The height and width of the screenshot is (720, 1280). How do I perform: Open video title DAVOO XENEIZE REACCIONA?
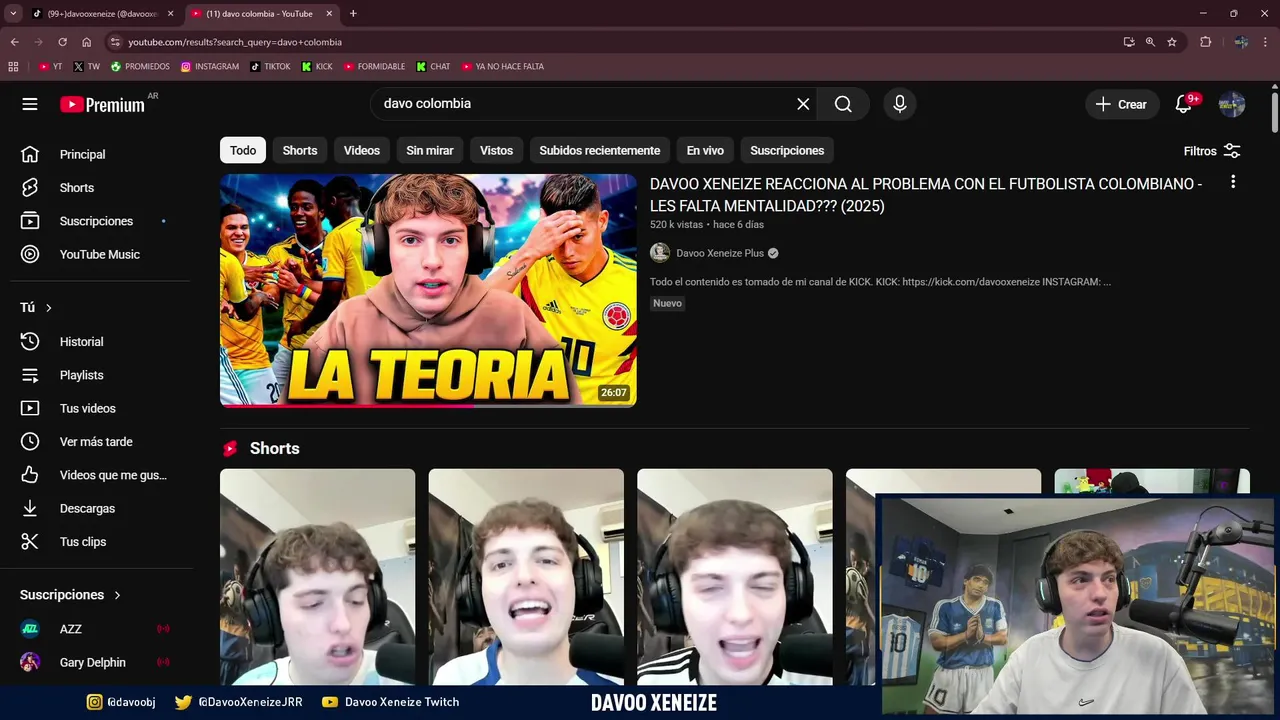coord(926,195)
